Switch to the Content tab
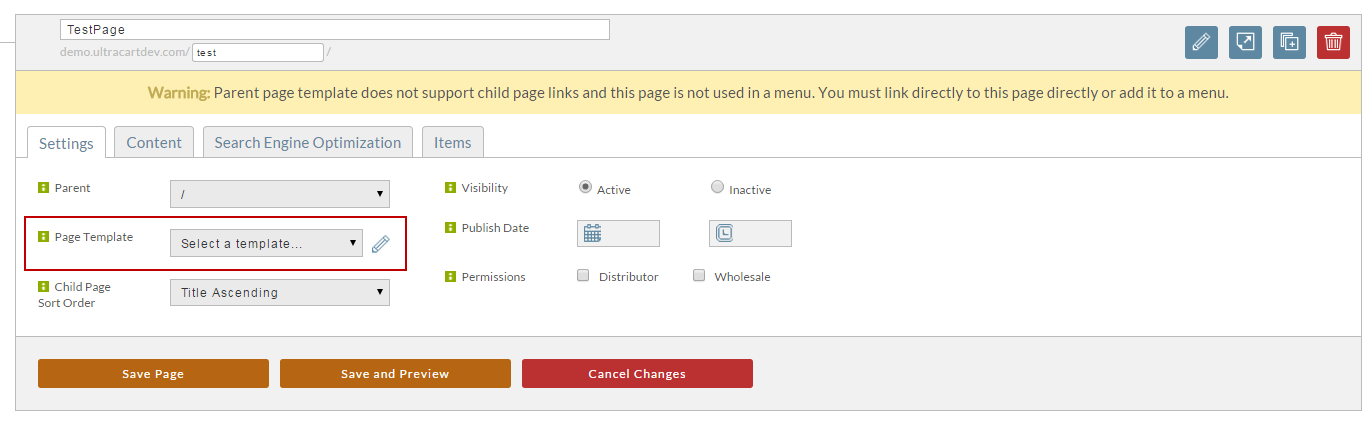The image size is (1370, 421). click(154, 142)
